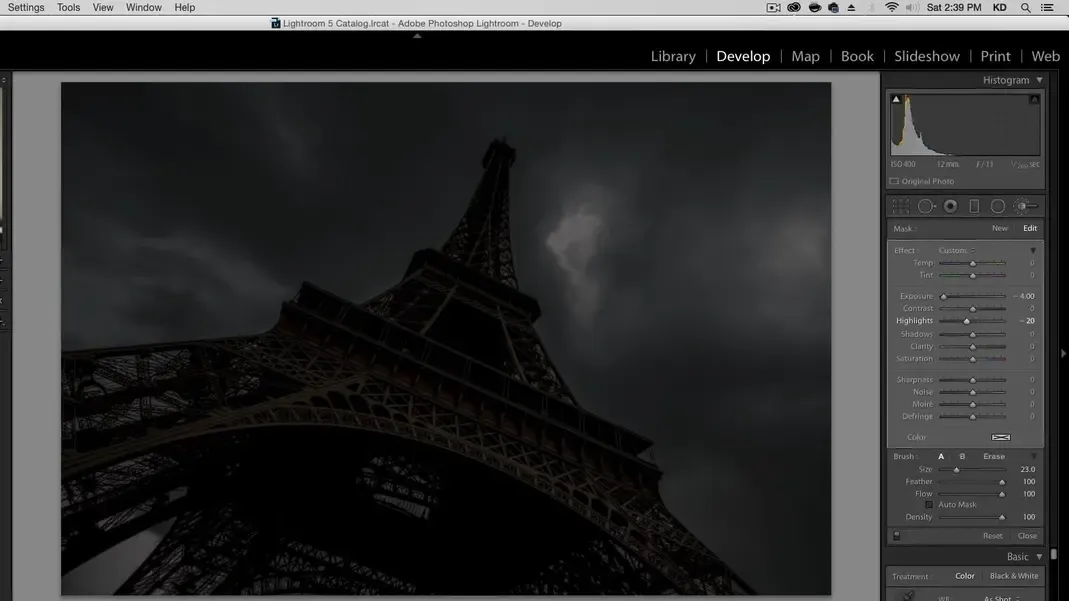Activate the Graduated Filter tool
Screen dimensions: 1069x601
tap(974, 206)
